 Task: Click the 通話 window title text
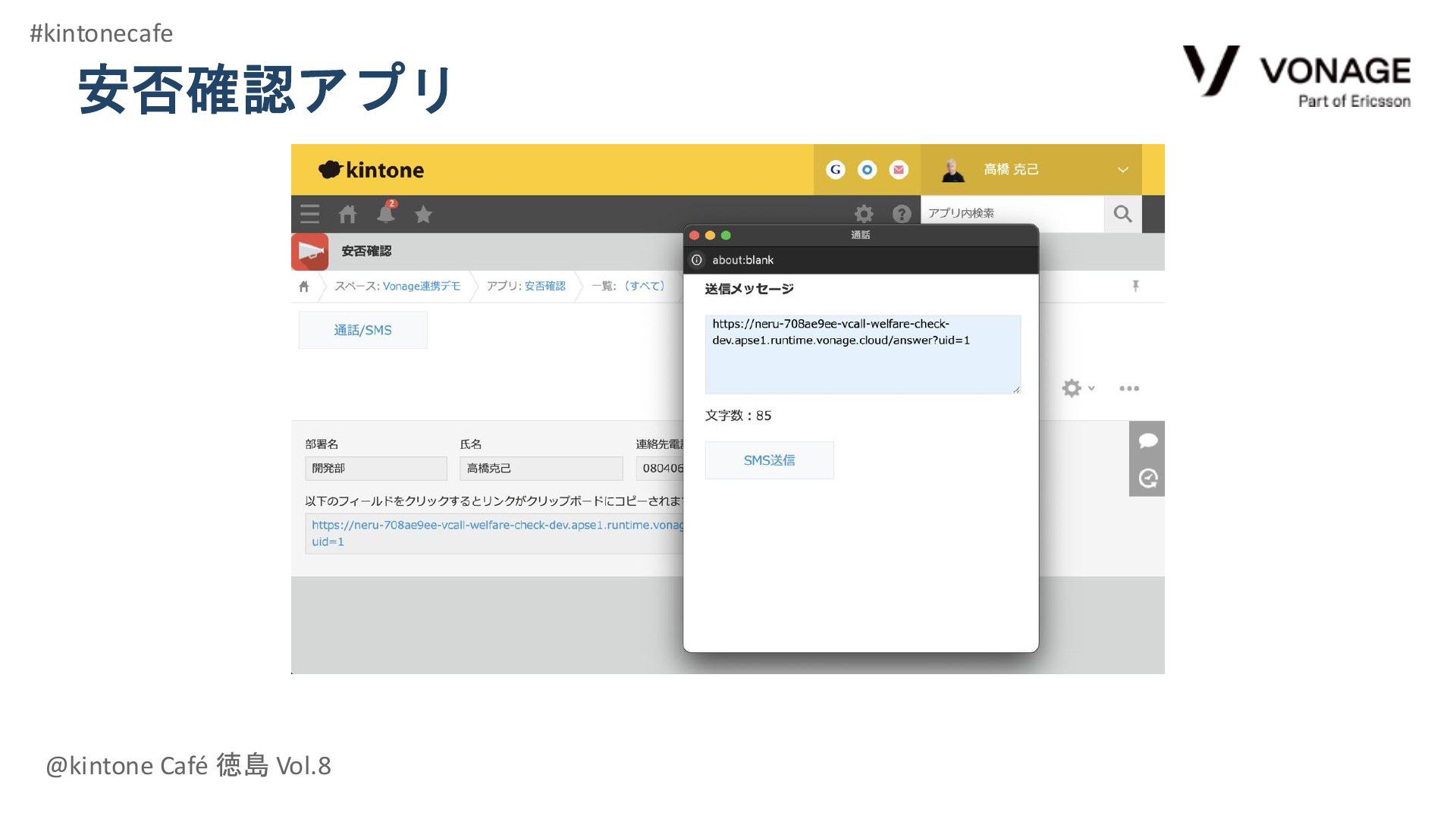tap(861, 235)
